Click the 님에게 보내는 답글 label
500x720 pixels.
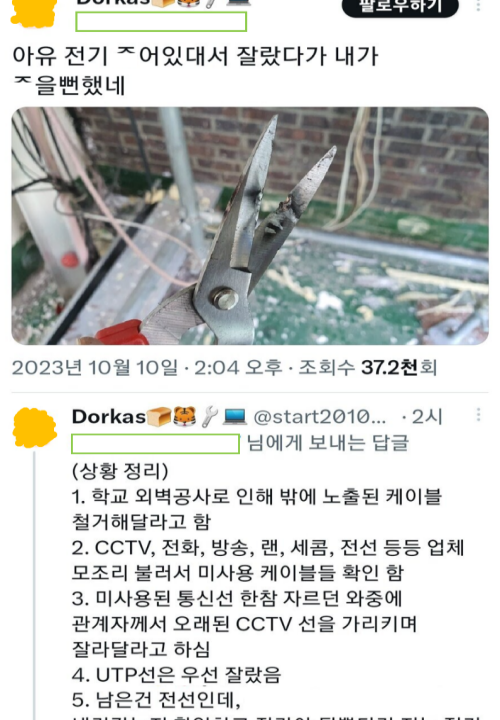pos(327,443)
